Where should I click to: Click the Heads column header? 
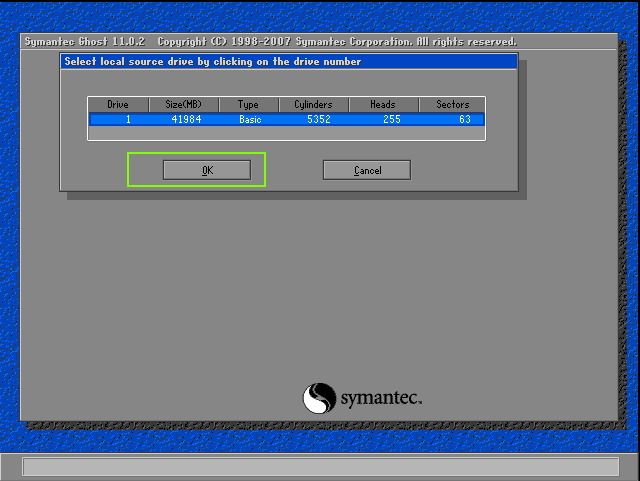tap(383, 105)
